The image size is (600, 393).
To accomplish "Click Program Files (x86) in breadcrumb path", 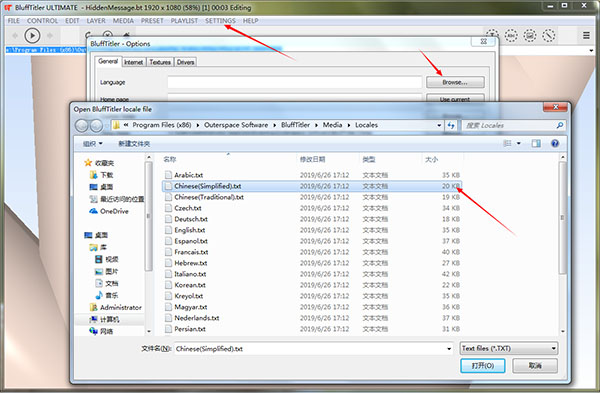I will point(162,125).
